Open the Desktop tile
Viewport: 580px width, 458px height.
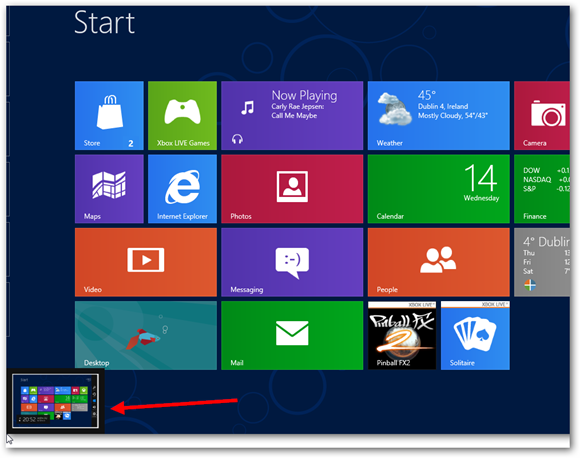click(146, 335)
